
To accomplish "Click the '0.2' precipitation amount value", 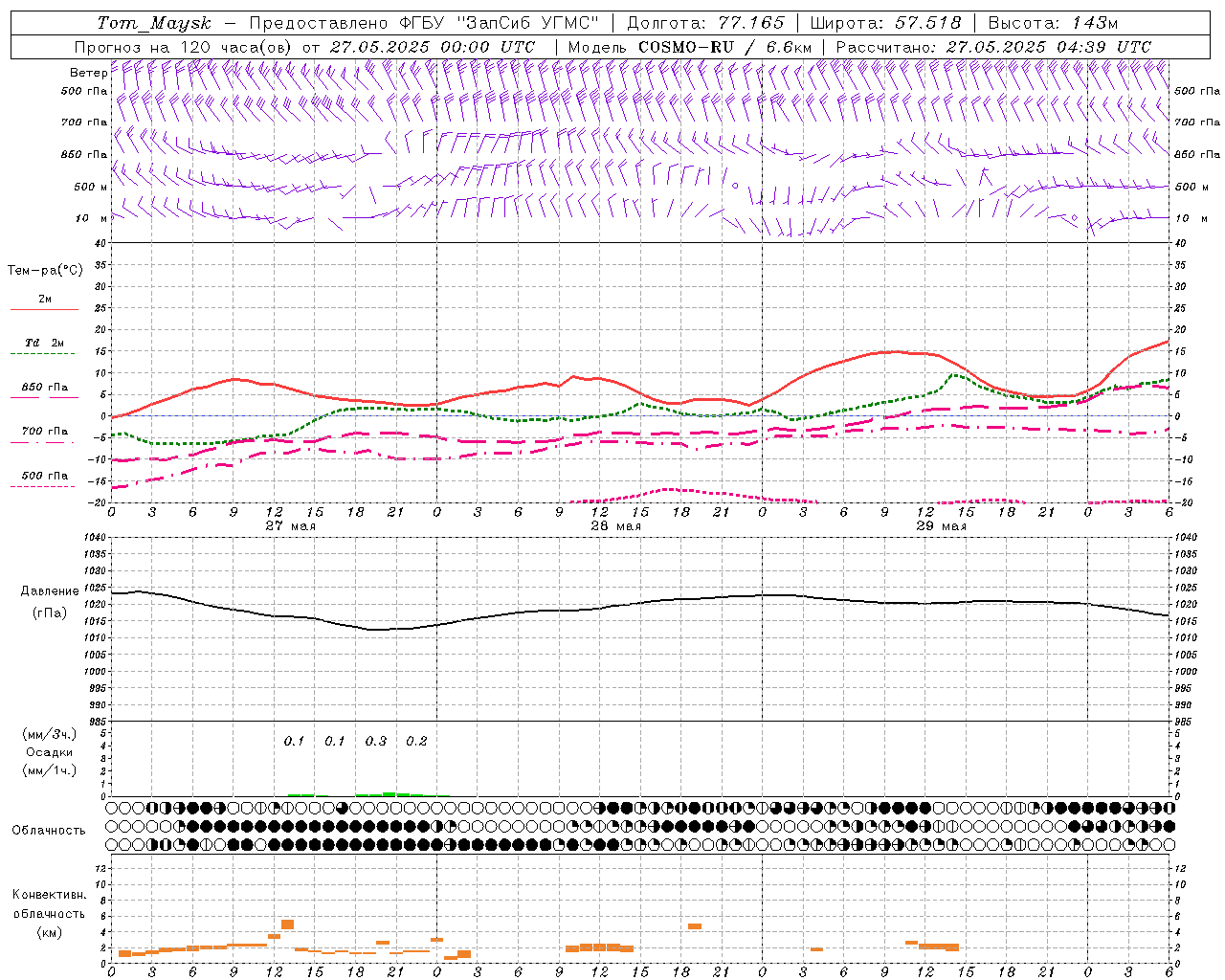I will (x=416, y=742).
